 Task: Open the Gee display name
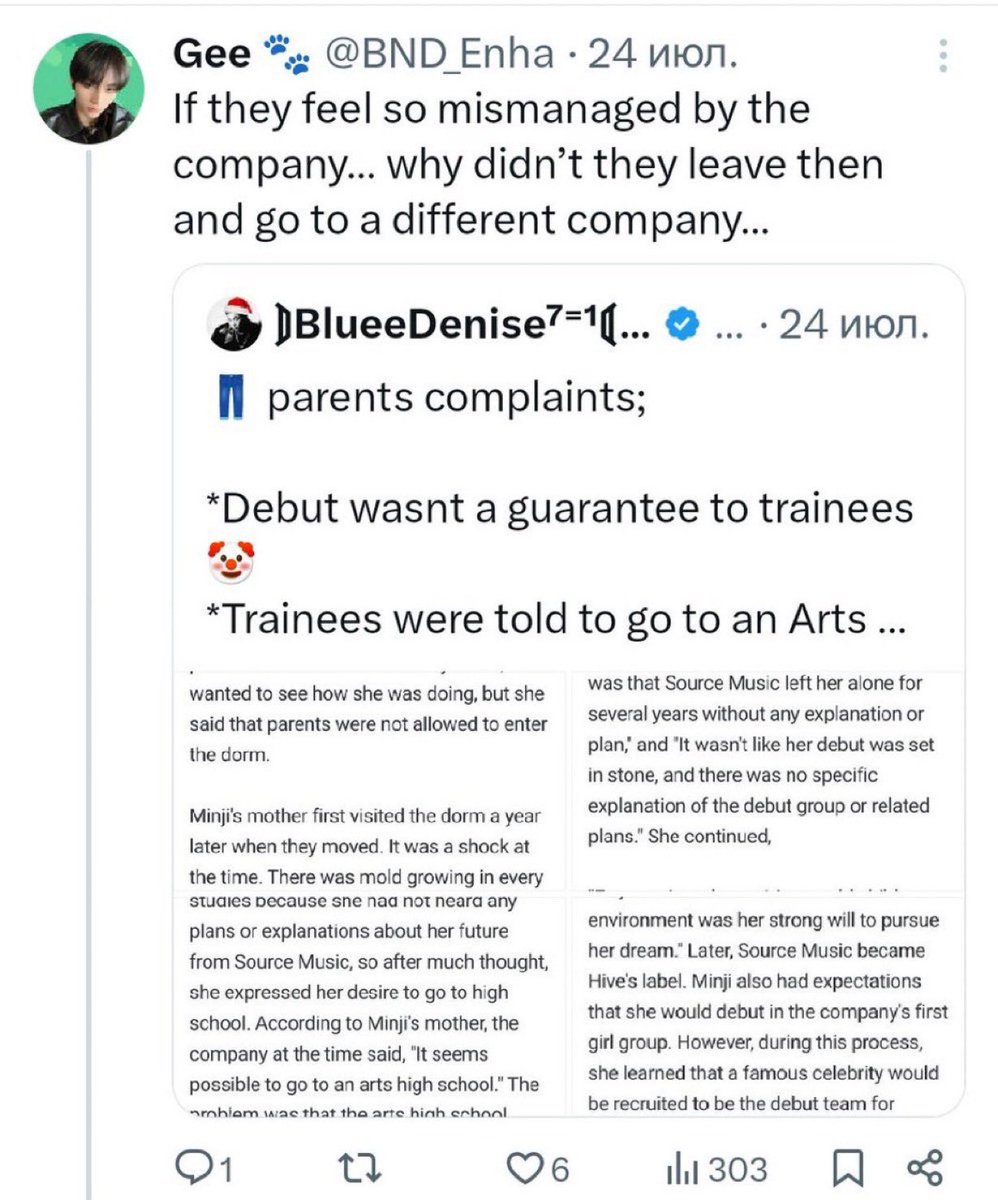(x=211, y=55)
